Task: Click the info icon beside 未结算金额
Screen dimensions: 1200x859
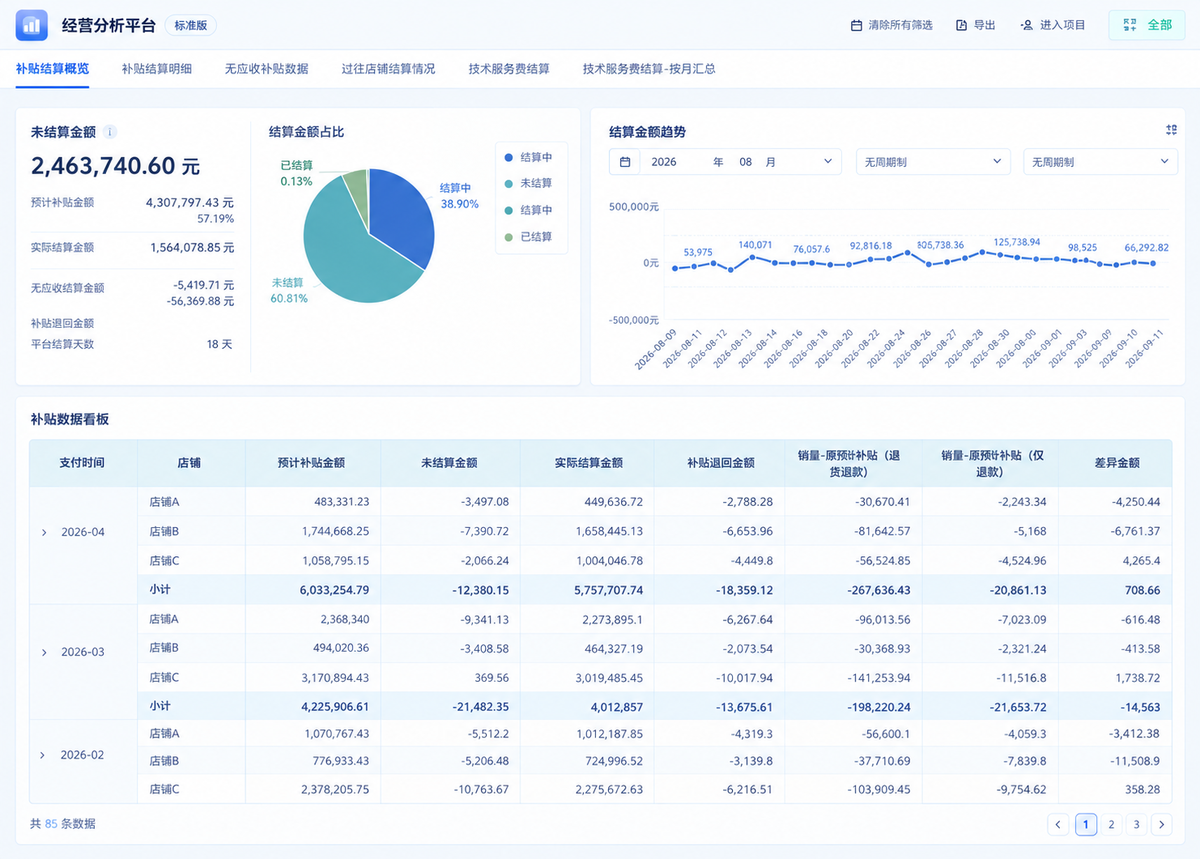Action: click(110, 132)
